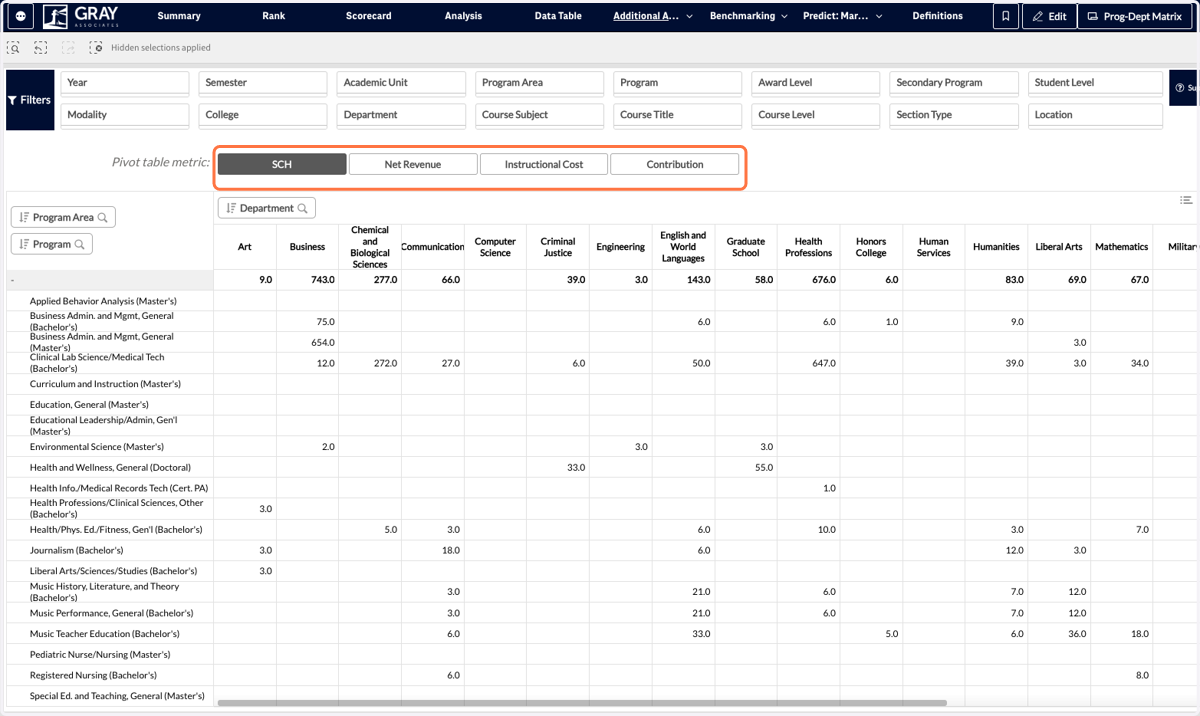Open the Program Area filter
This screenshot has width=1200, height=716.
coord(539,83)
